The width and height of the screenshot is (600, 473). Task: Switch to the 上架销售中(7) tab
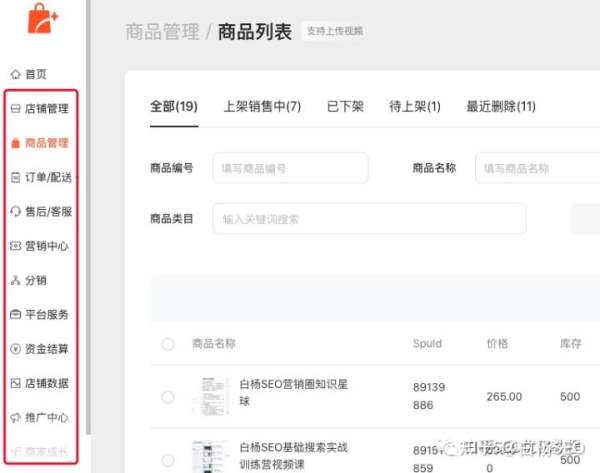(x=261, y=107)
